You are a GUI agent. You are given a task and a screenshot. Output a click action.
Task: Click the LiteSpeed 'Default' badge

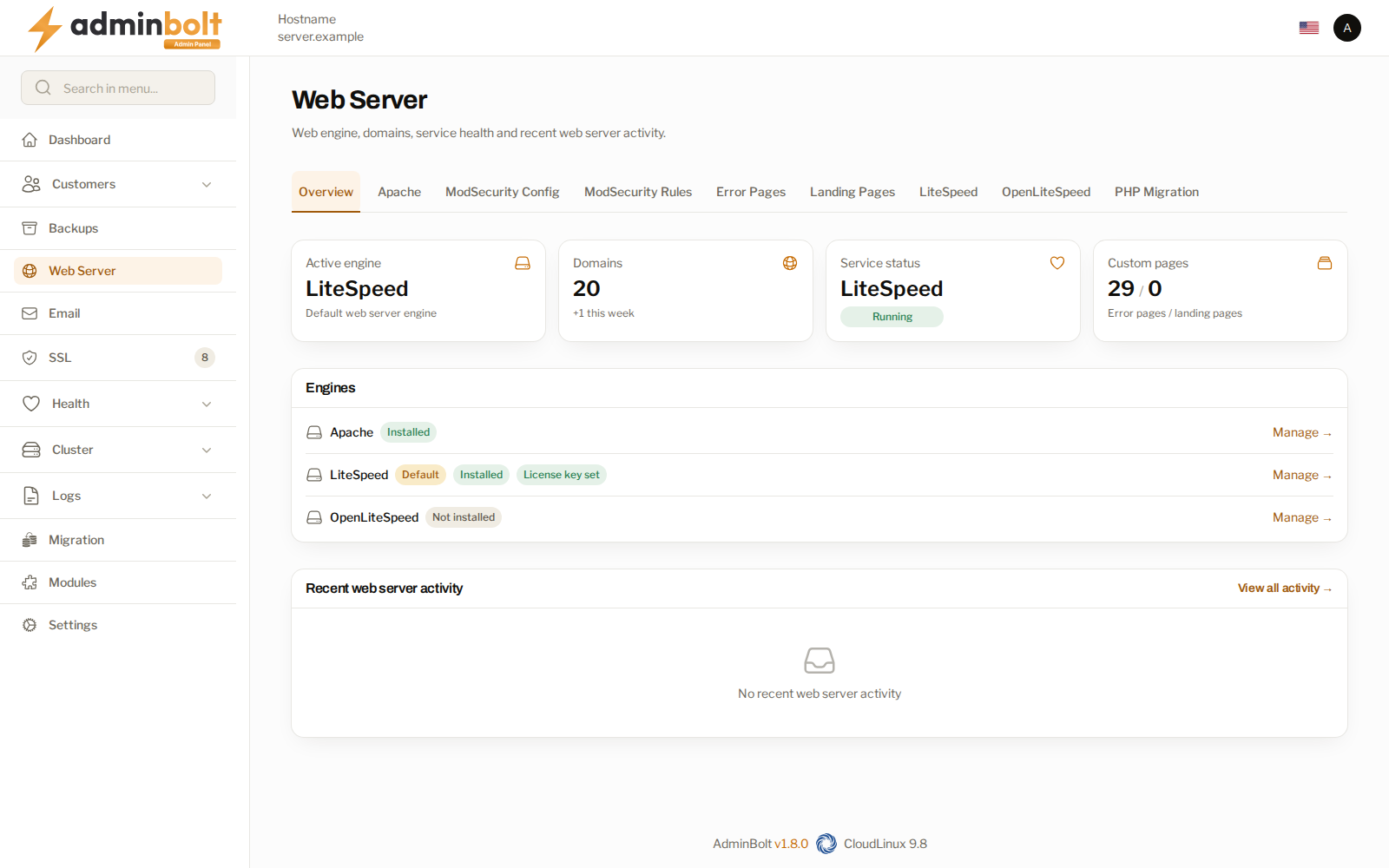[420, 475]
